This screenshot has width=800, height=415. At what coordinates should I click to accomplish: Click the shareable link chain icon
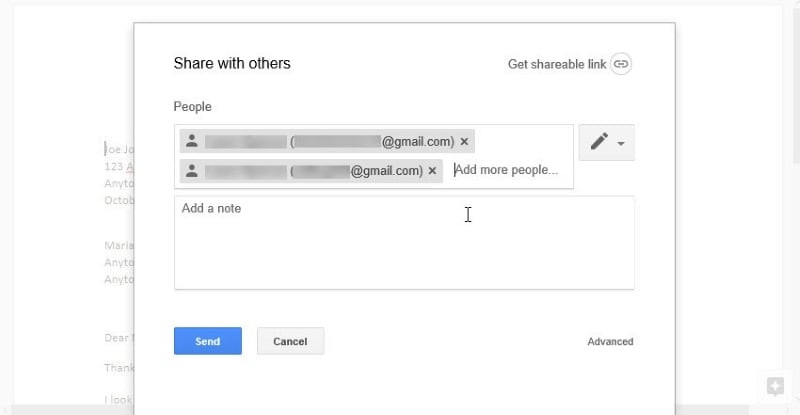point(621,64)
